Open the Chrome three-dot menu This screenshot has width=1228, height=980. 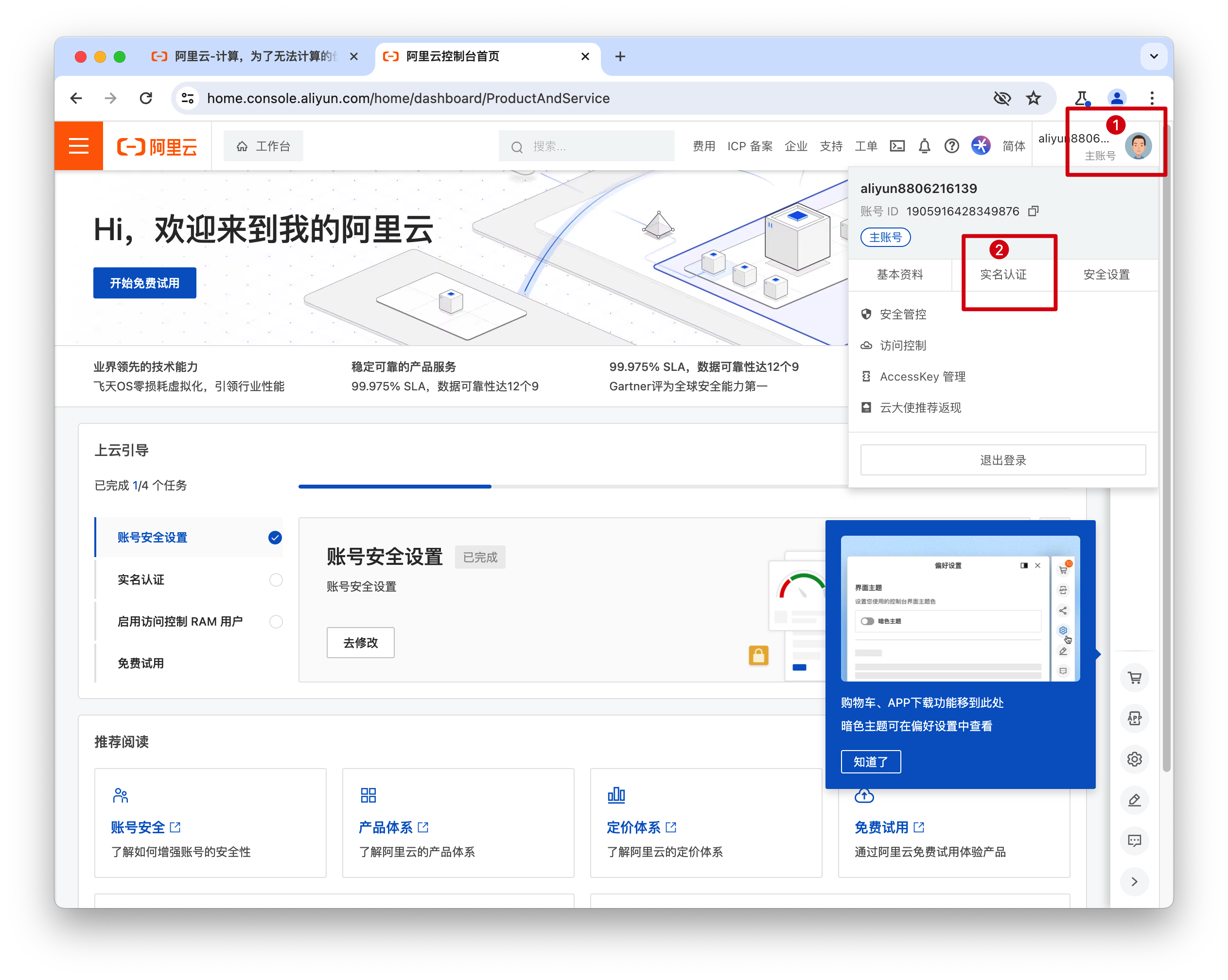coord(1152,98)
